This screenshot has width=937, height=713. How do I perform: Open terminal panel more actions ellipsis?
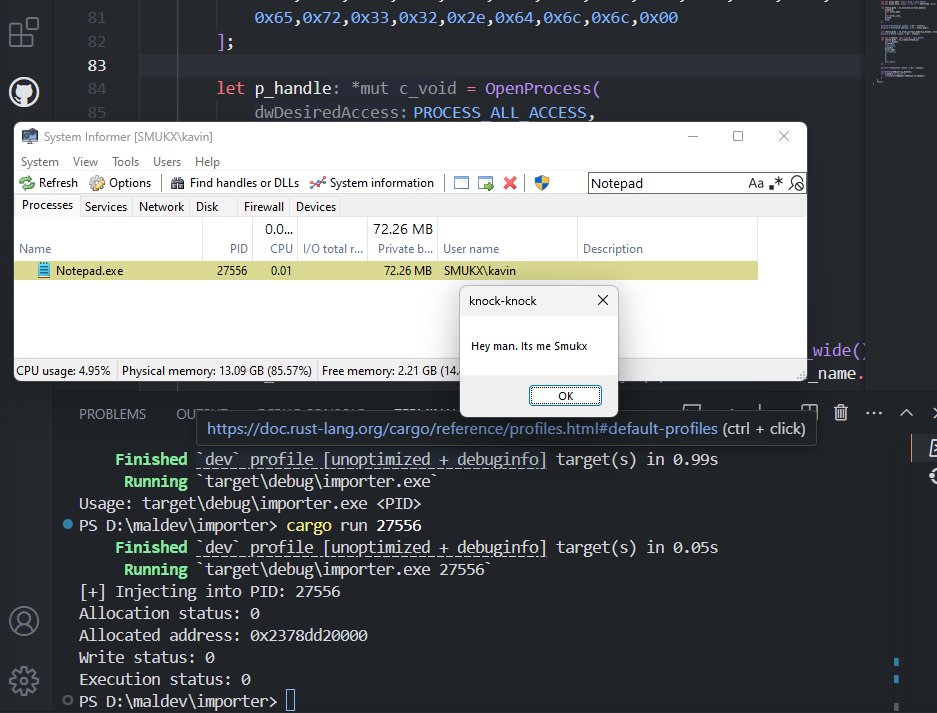tap(874, 412)
